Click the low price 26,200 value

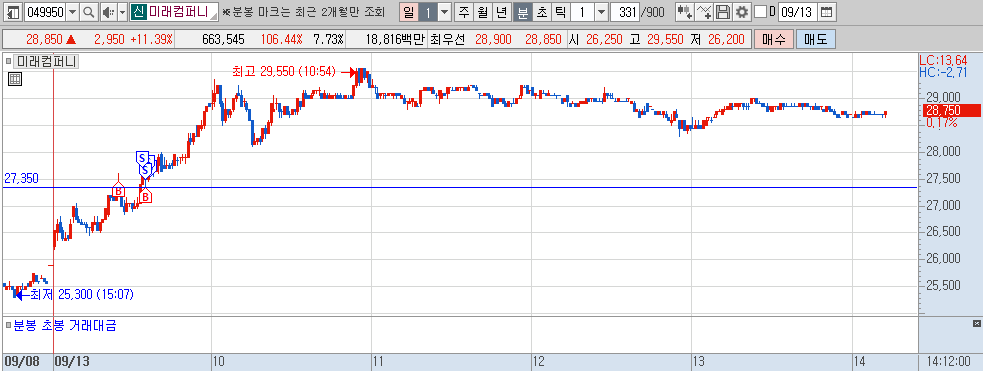click(x=726, y=39)
